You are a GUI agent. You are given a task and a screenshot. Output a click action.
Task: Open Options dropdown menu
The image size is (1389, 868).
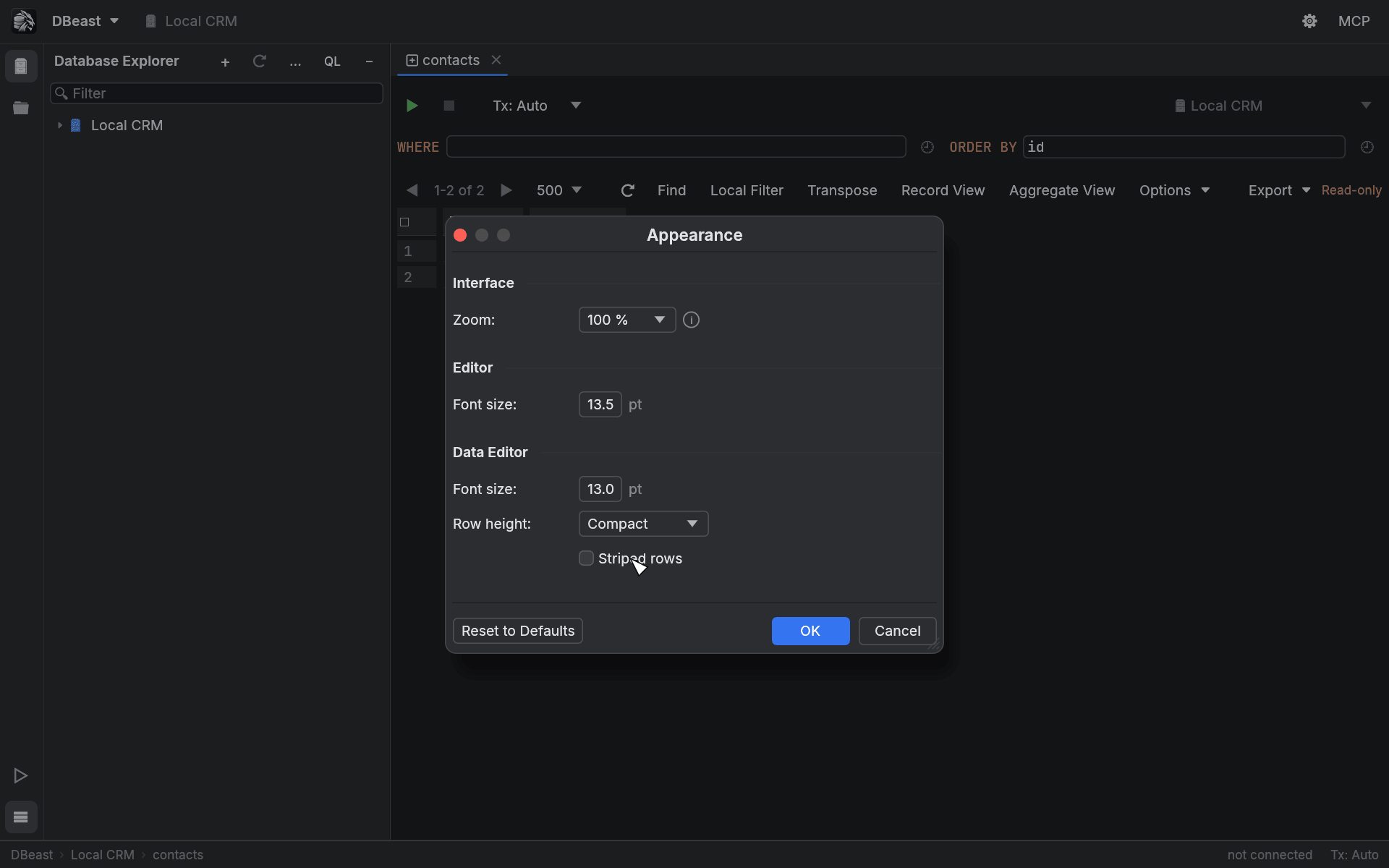pos(1174,190)
